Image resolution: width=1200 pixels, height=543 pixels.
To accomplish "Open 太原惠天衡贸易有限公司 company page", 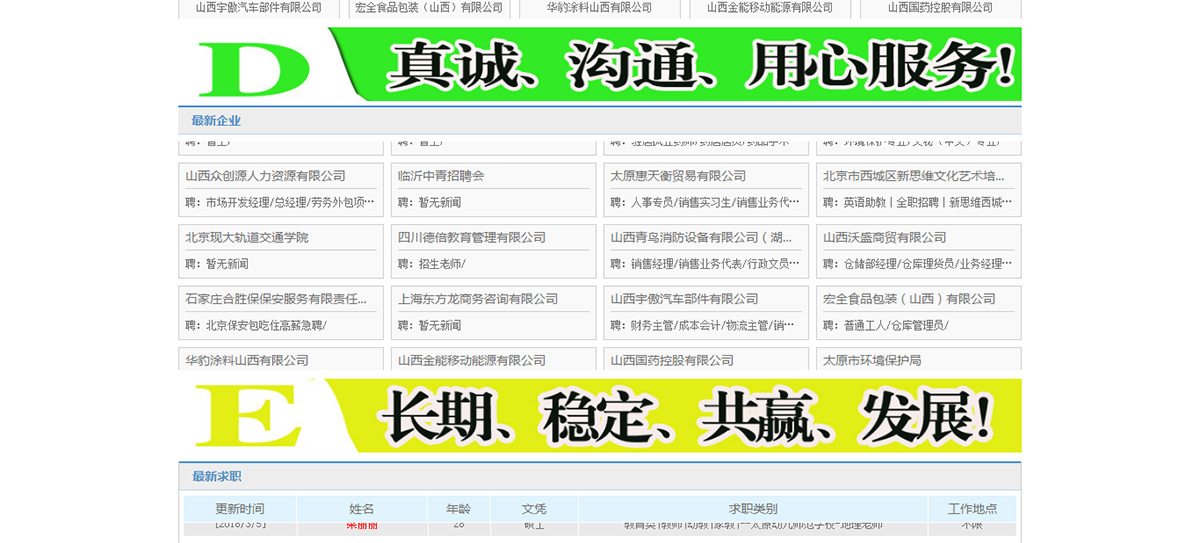I will tap(678, 176).
